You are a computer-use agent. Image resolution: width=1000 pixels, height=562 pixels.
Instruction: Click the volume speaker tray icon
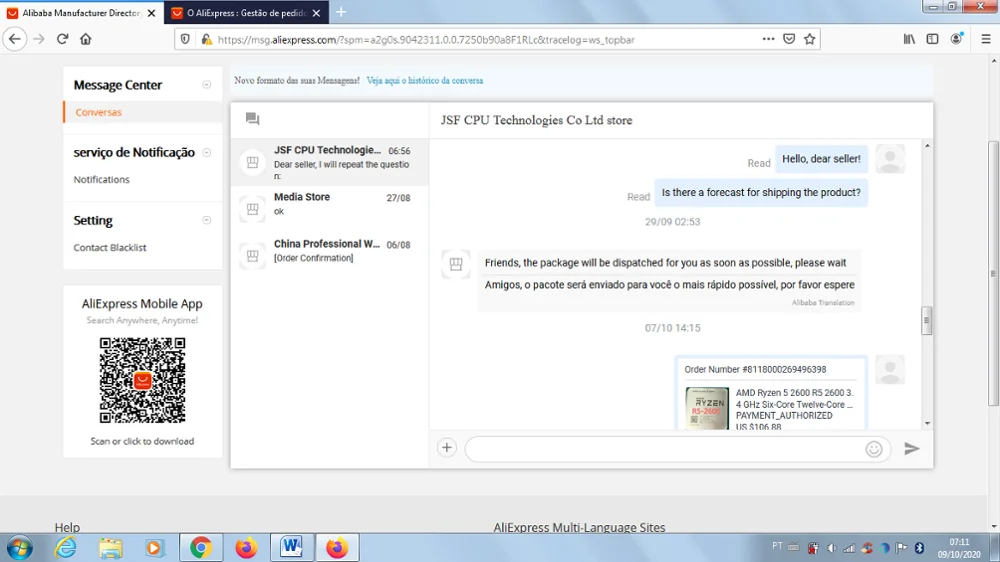[x=832, y=548]
